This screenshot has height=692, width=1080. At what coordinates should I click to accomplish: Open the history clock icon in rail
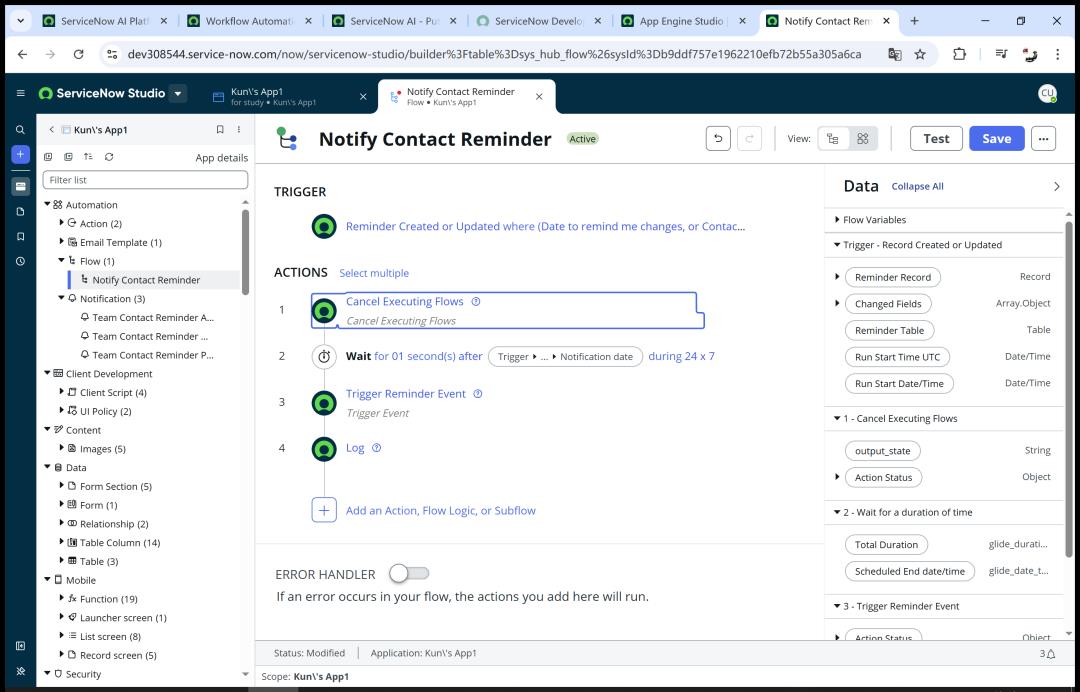click(x=21, y=261)
